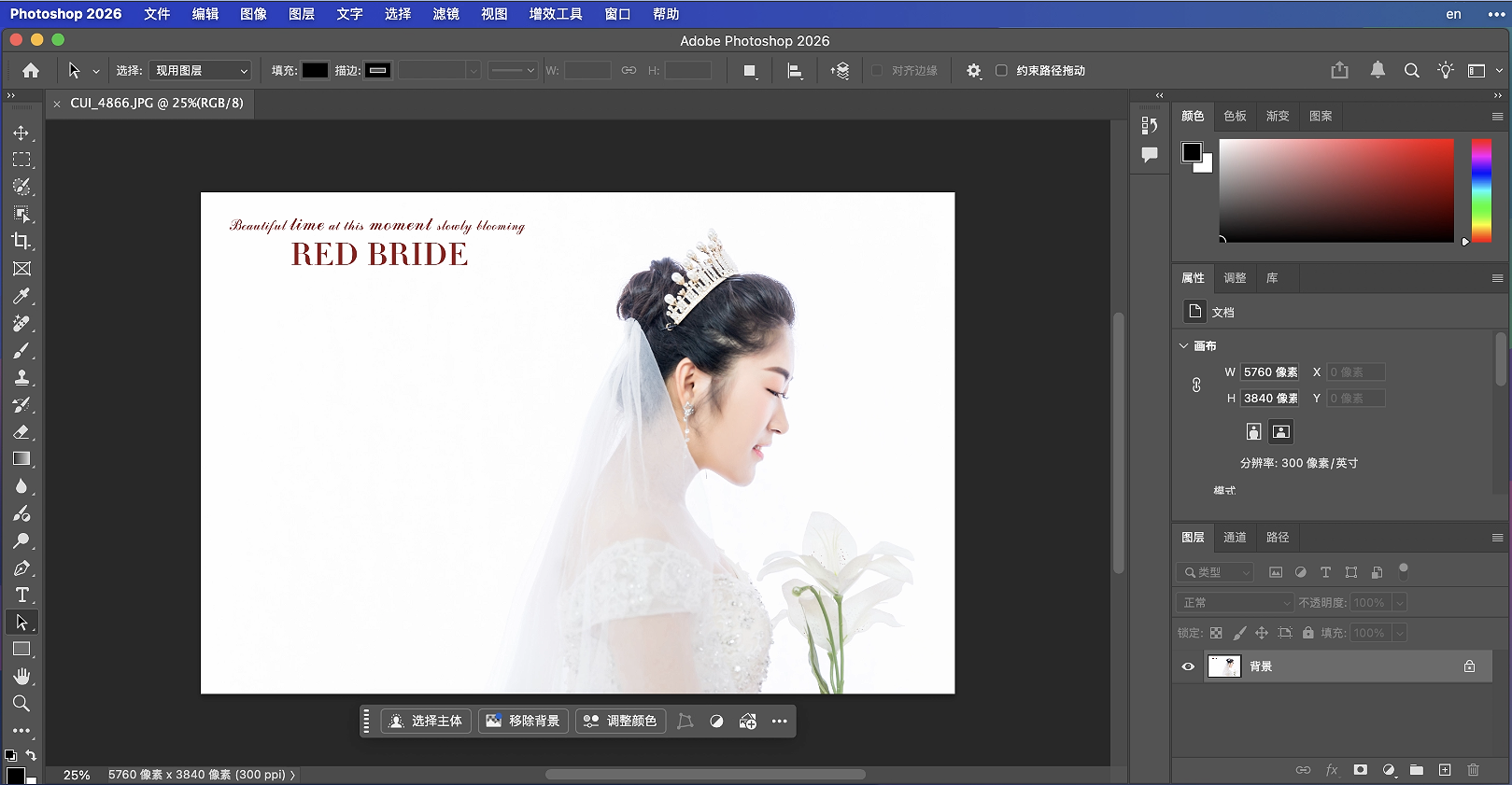Click the fill color black swatch
This screenshot has height=785, width=1512.
(x=315, y=70)
